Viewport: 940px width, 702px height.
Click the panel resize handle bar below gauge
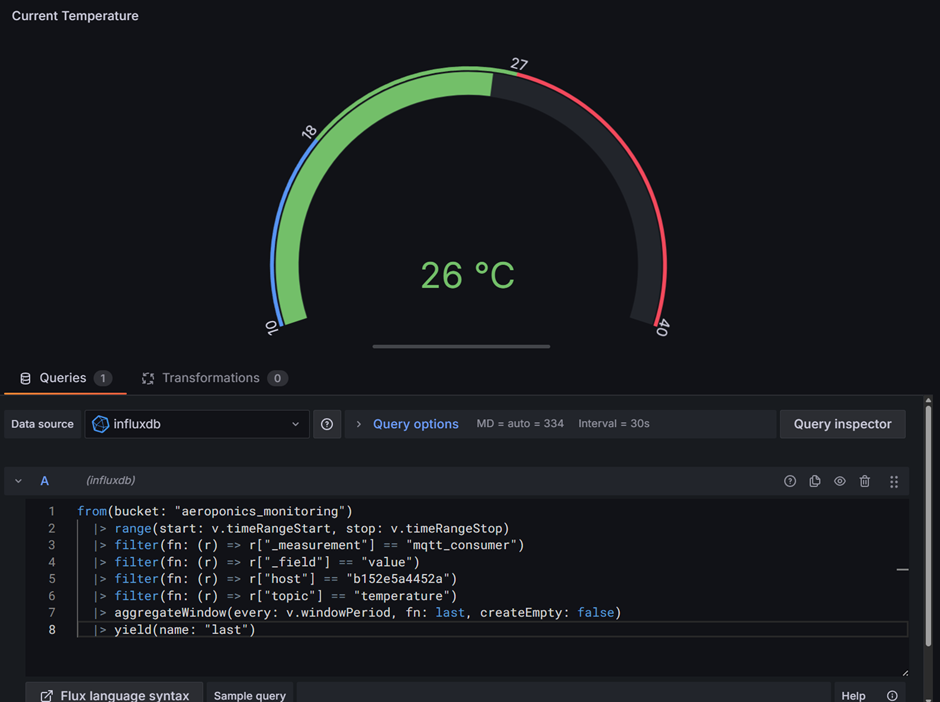(461, 347)
